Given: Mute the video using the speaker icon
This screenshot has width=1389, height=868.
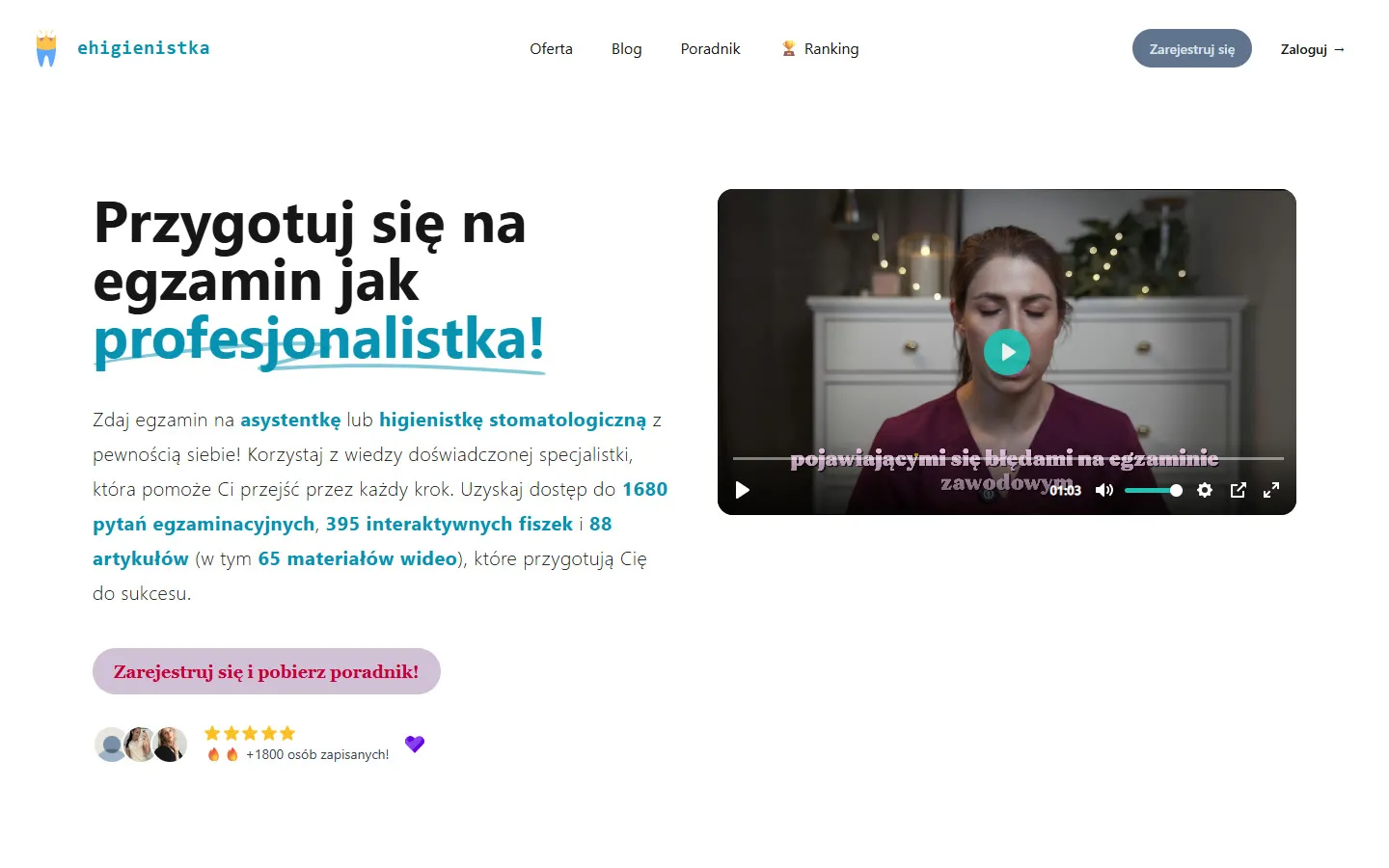Looking at the screenshot, I should click(1104, 490).
